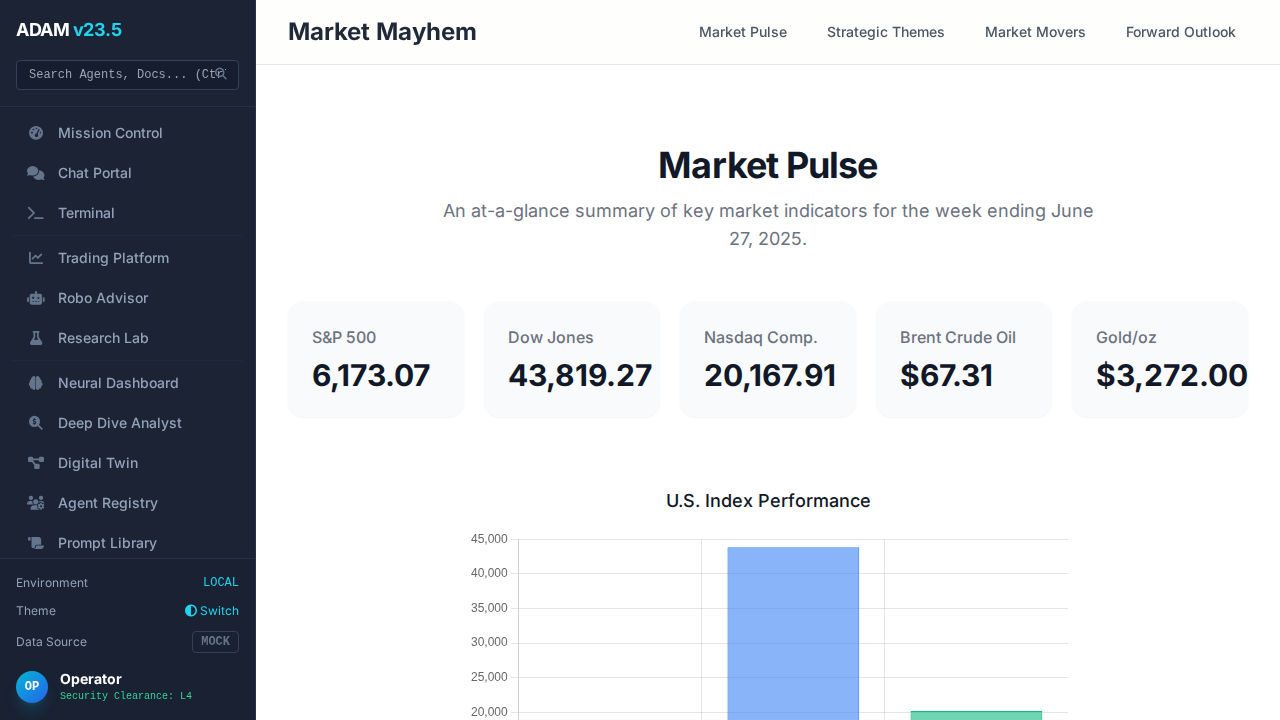Toggle the MOCK data source badge
1280x720 pixels.
pos(215,642)
